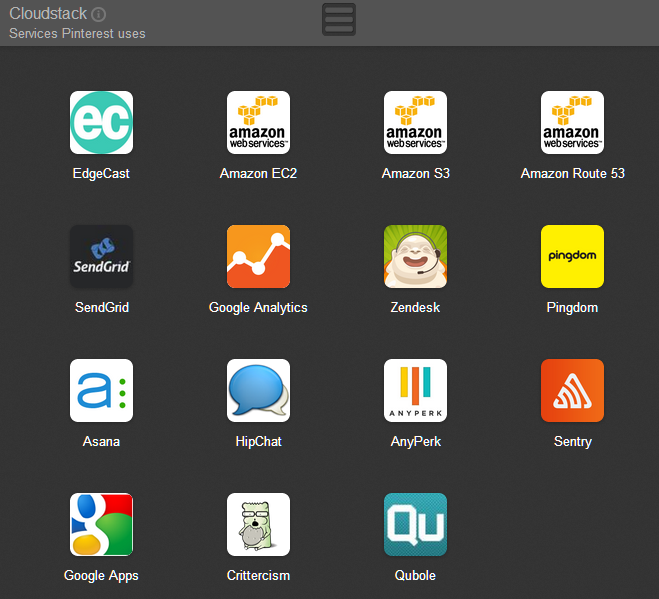
Task: Click the EdgeCast label text
Action: click(101, 174)
